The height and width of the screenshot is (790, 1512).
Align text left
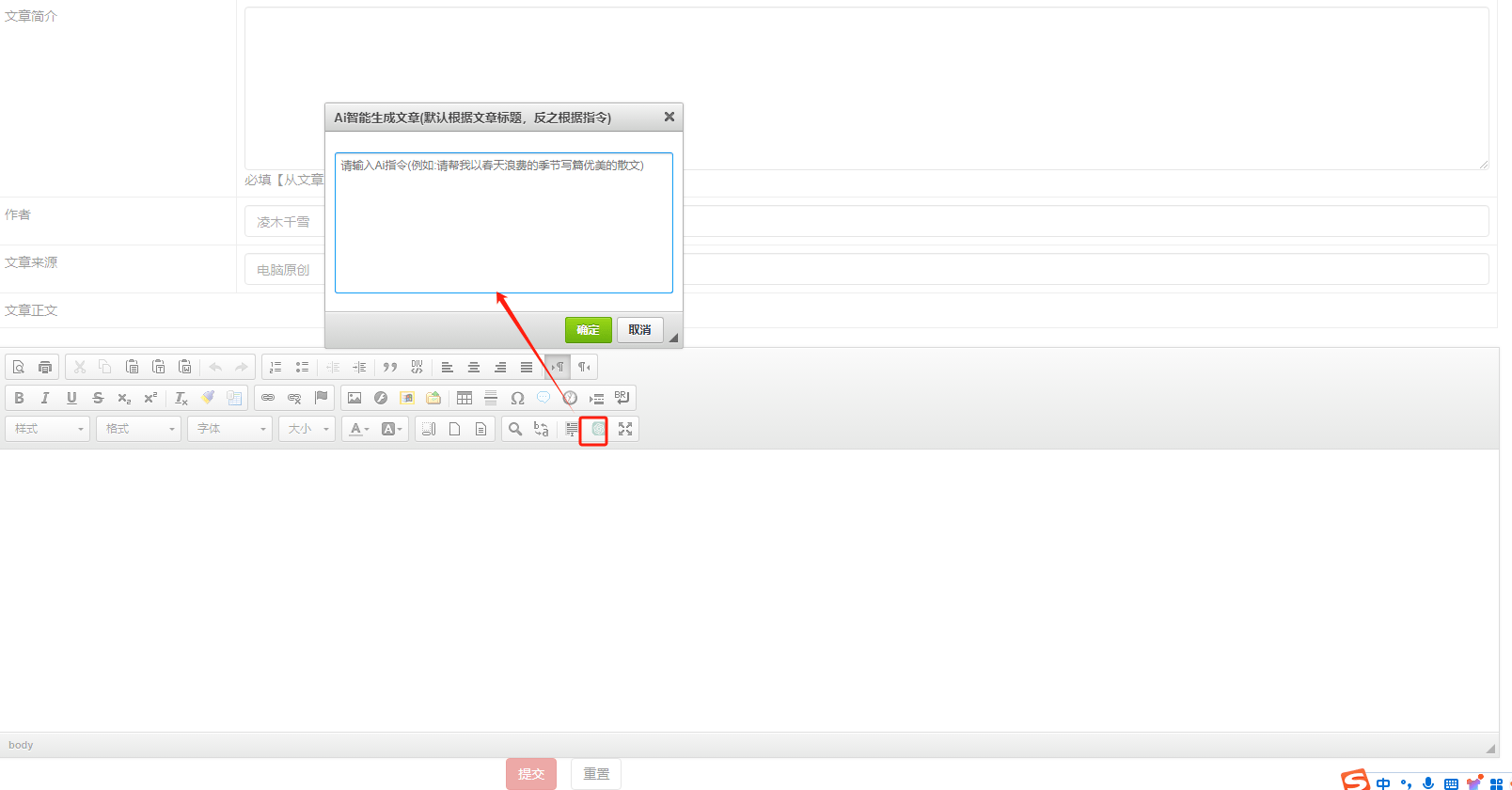(448, 367)
